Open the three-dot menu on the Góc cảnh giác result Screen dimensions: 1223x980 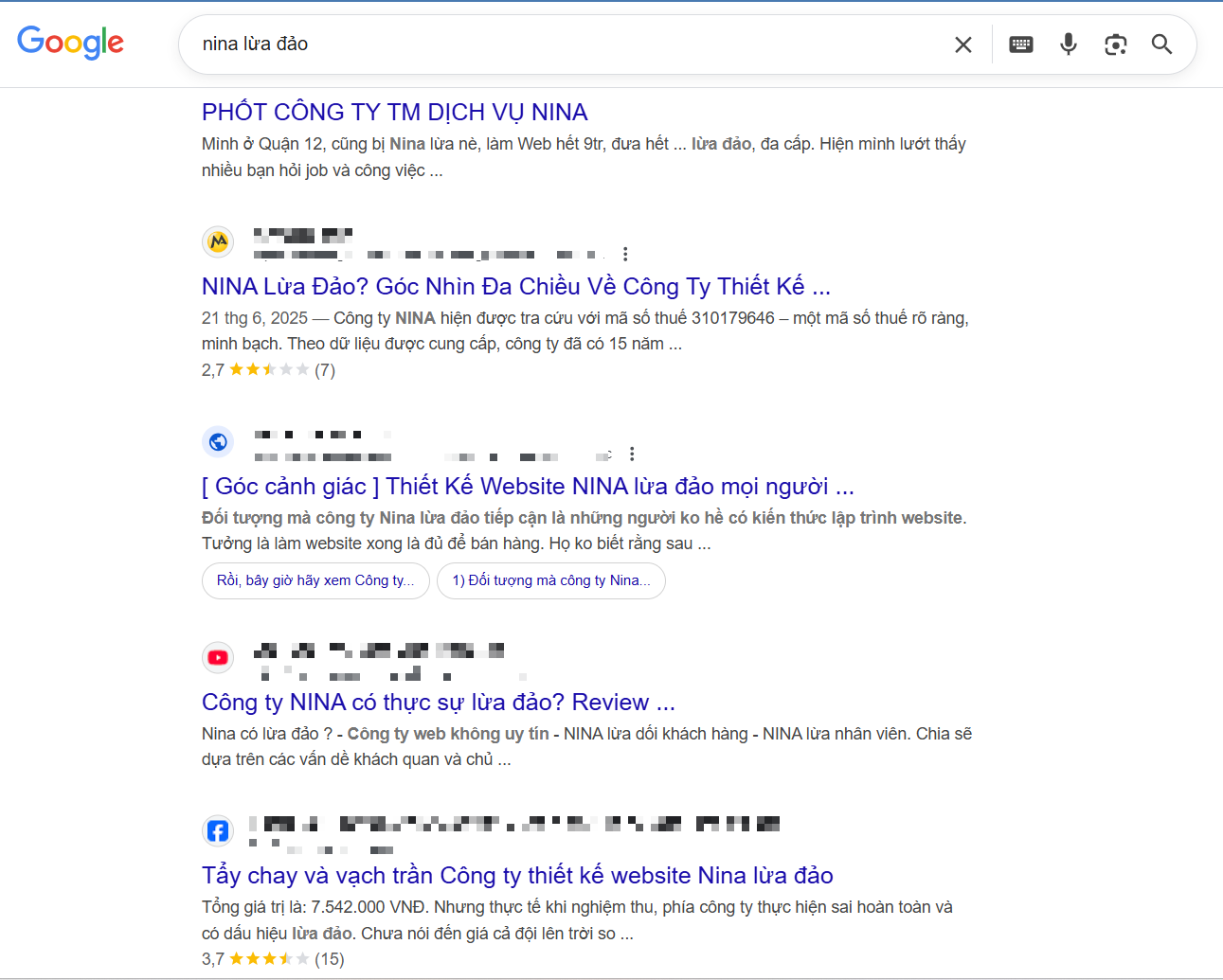tap(631, 454)
